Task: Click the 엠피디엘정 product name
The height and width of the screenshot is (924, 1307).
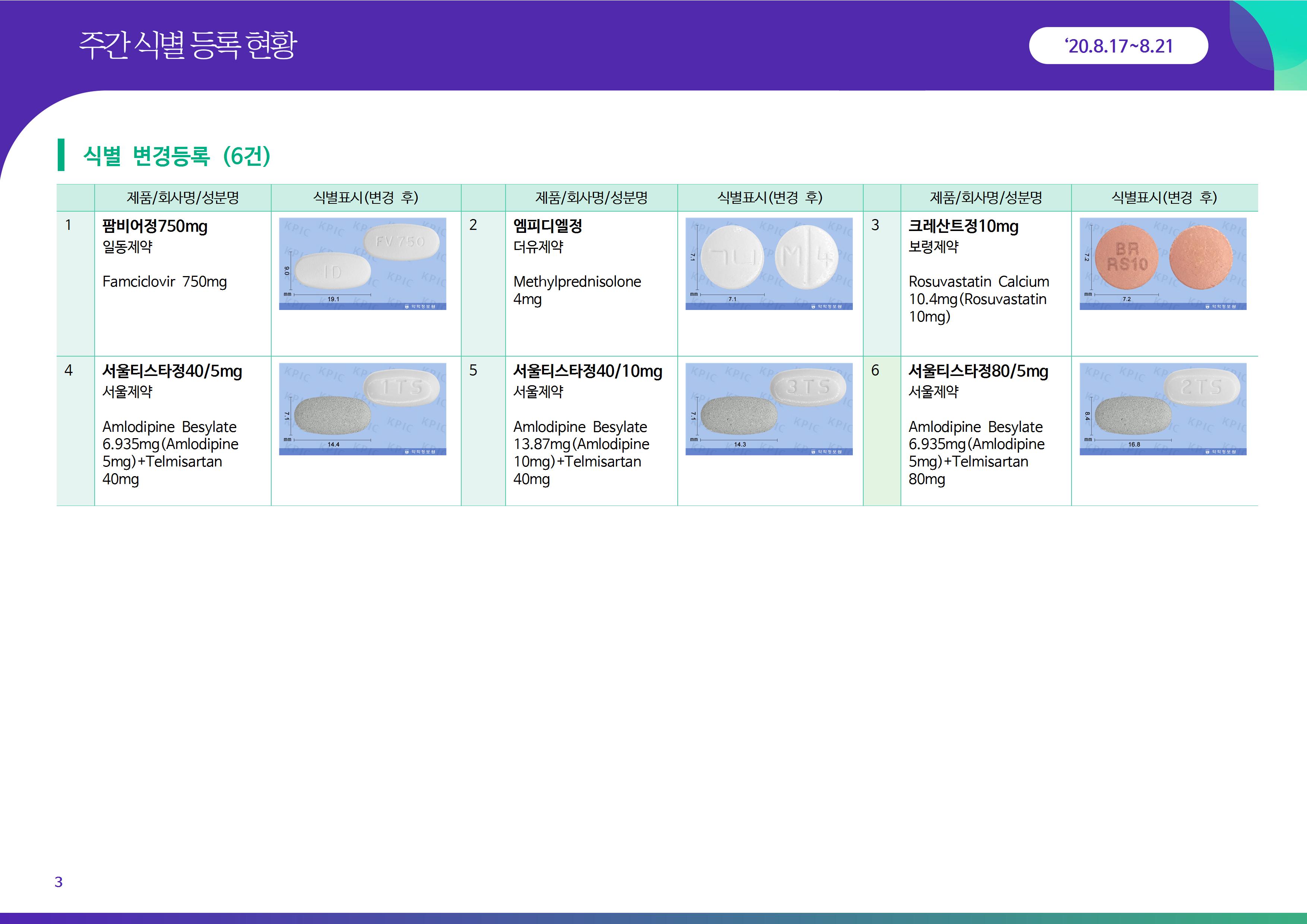Action: (x=547, y=226)
